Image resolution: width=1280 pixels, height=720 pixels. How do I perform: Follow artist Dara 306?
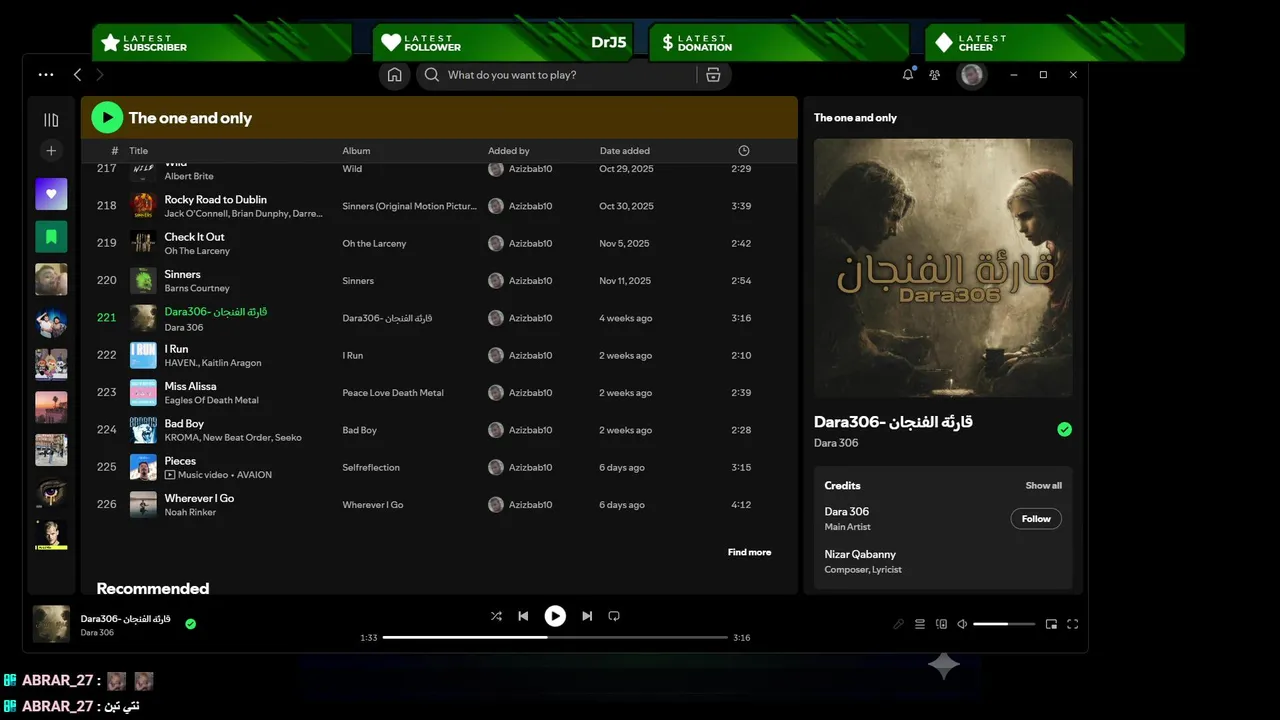tap(1036, 519)
